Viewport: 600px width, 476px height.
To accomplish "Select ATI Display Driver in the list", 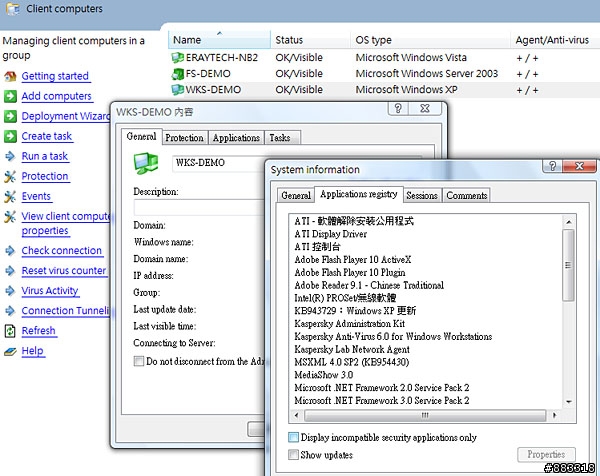I will click(x=331, y=234).
